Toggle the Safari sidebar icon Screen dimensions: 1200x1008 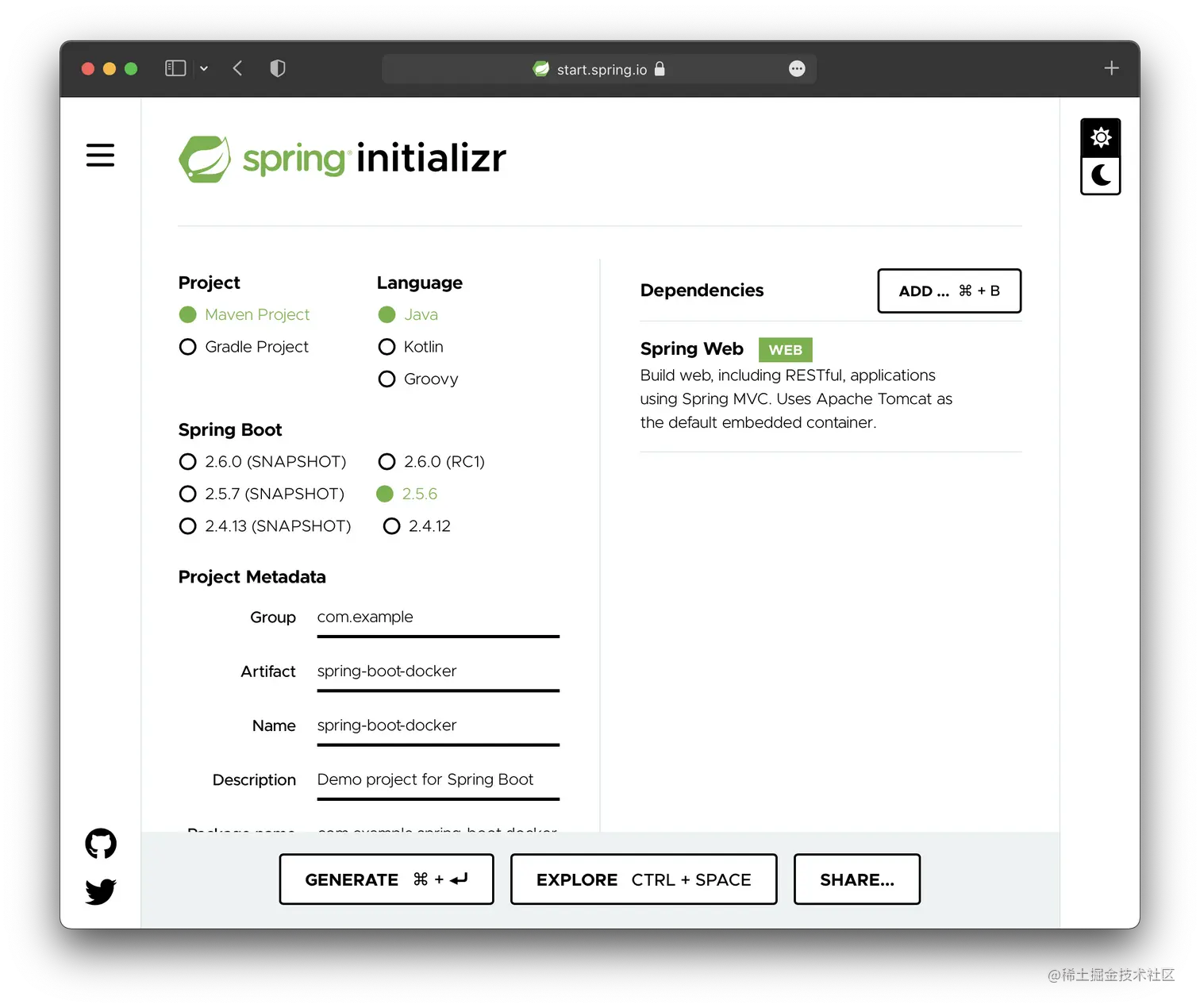tap(175, 68)
